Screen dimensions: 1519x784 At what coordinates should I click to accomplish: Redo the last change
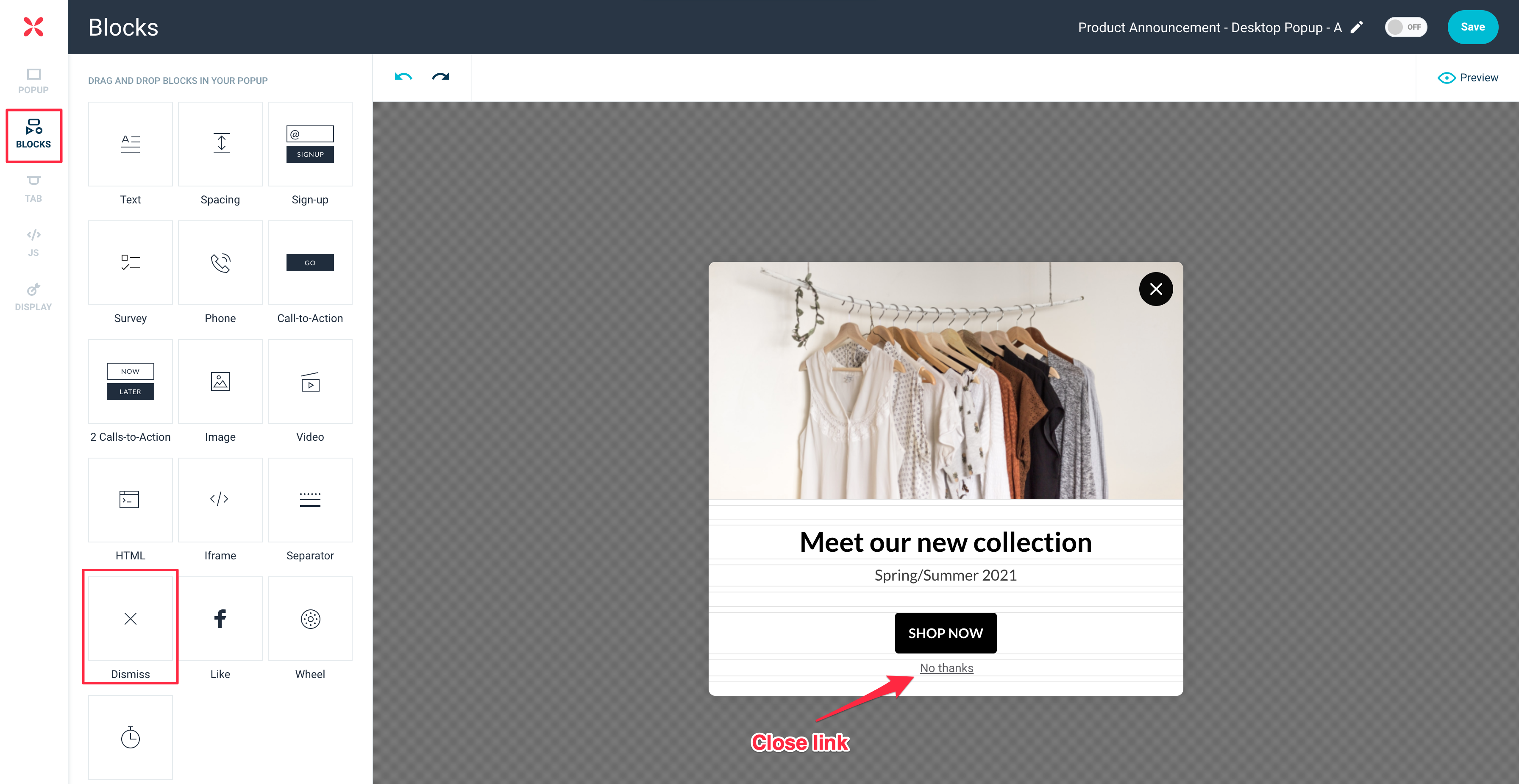tap(440, 77)
